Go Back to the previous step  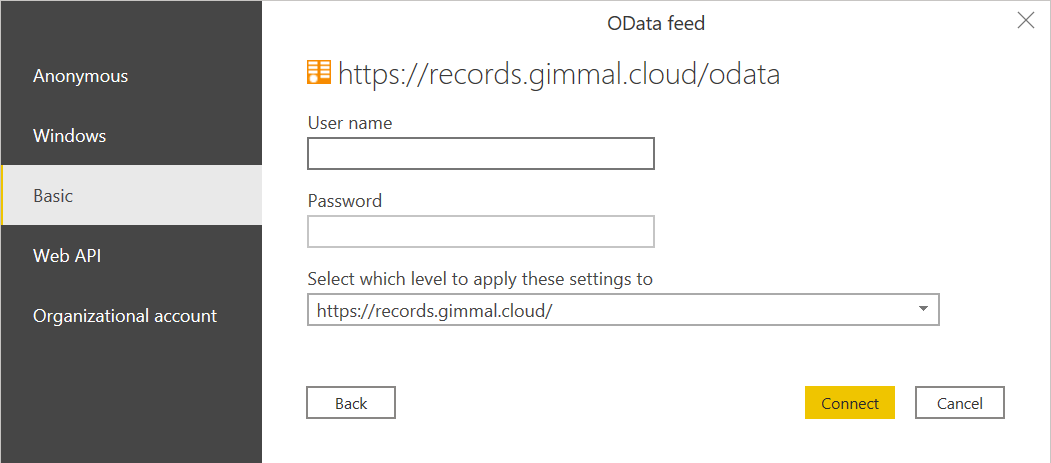(x=351, y=403)
